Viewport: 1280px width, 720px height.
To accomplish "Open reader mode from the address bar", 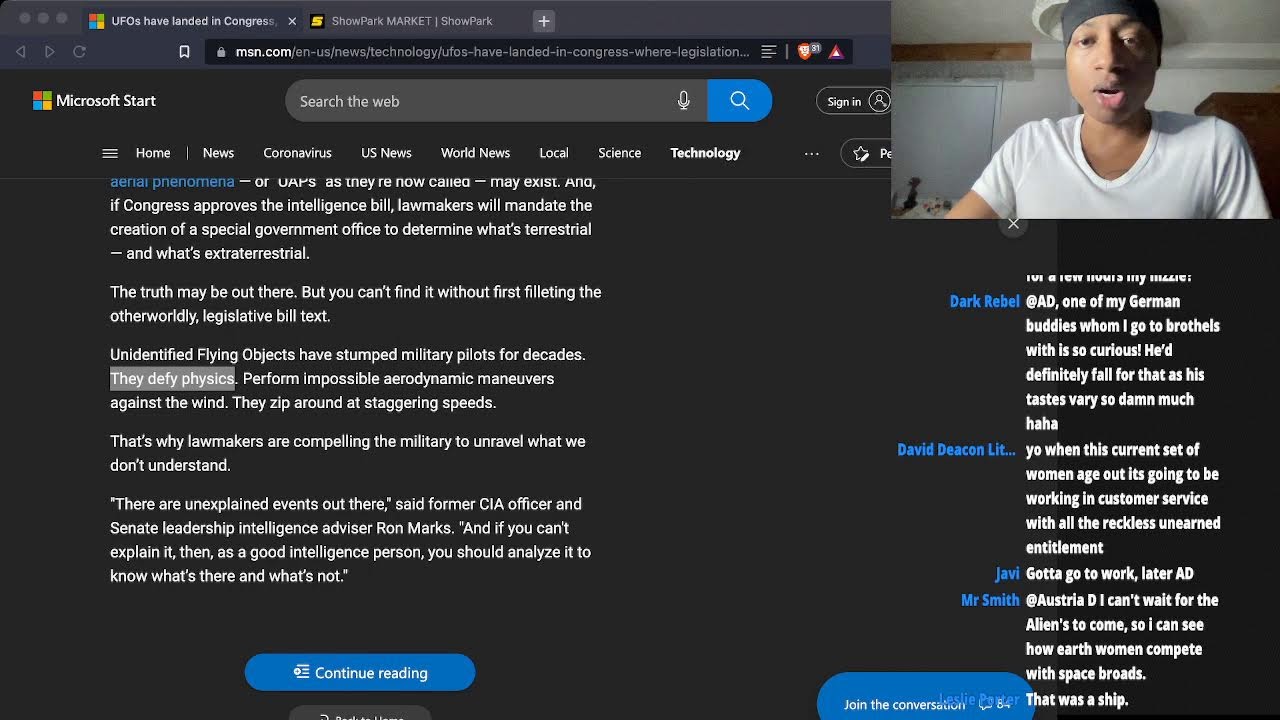I will pos(769,52).
